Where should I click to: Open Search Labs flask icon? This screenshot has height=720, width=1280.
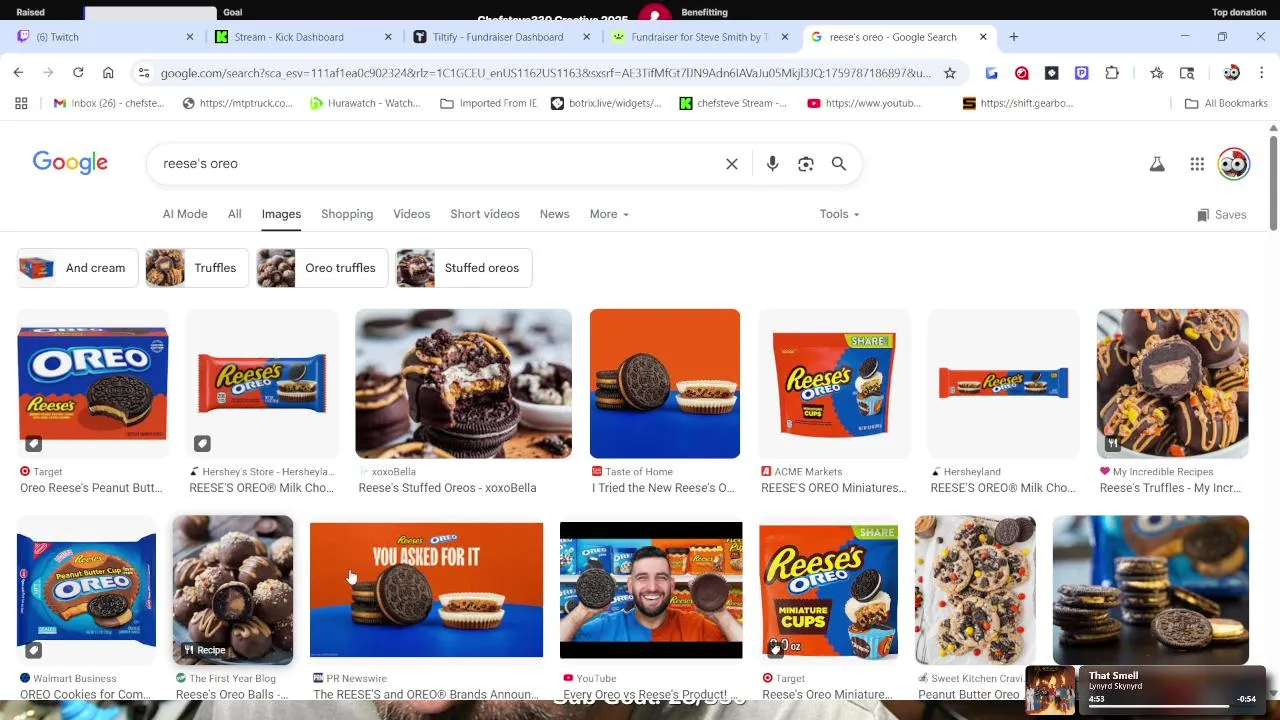coord(1157,164)
